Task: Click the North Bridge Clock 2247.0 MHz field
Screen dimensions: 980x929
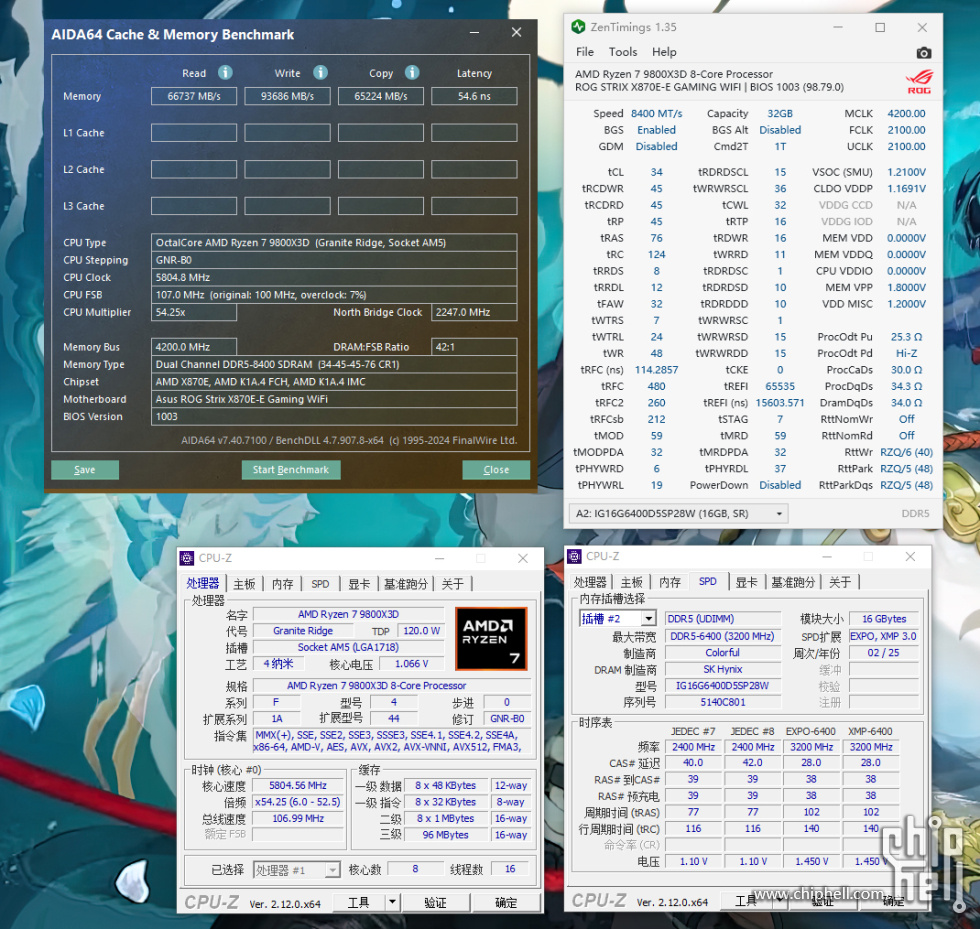Action: (x=474, y=312)
